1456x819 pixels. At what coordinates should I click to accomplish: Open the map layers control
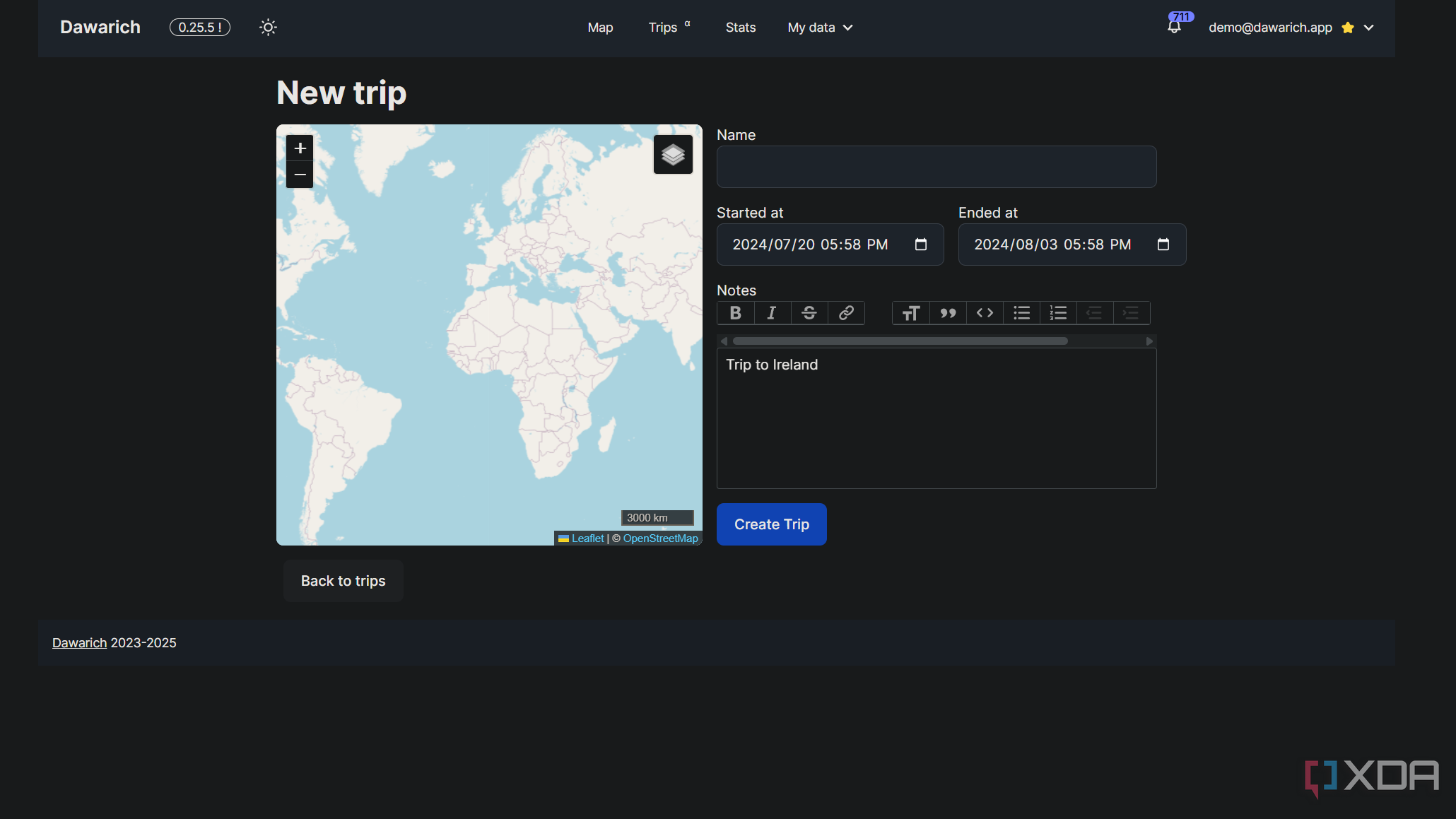pos(673,155)
